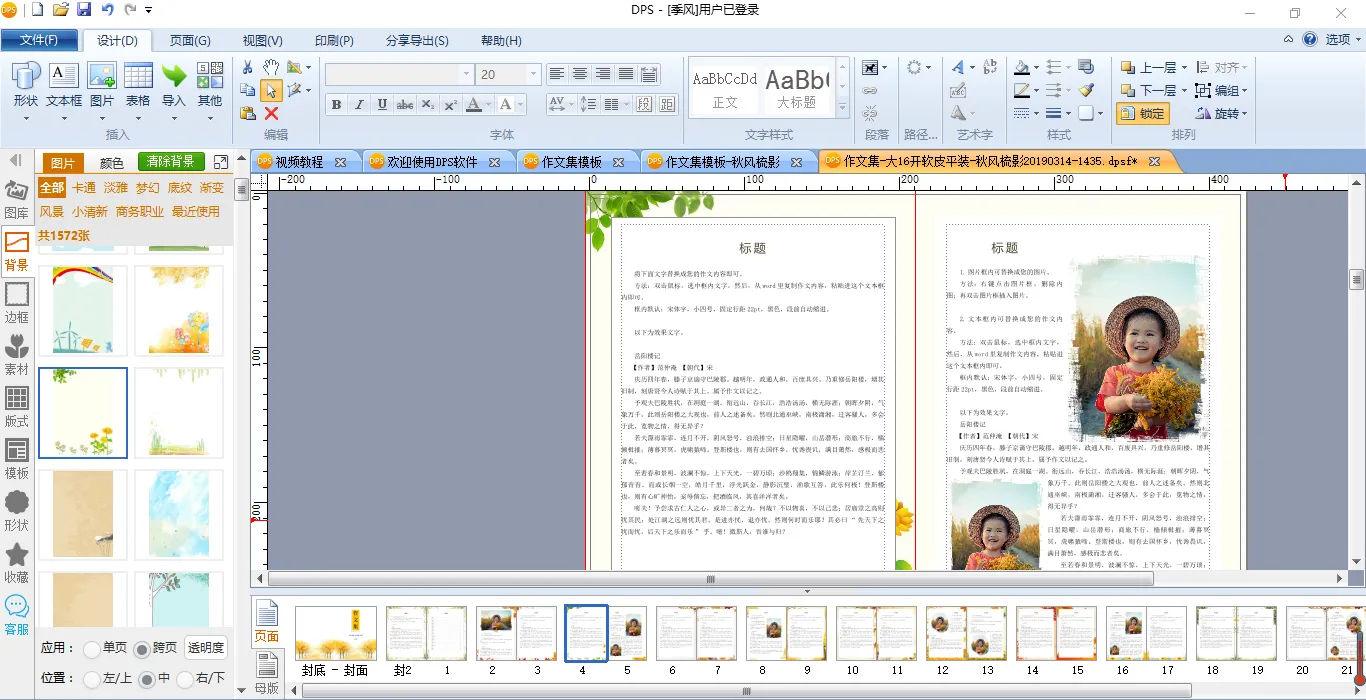This screenshot has height=700, width=1366.
Task: Open the 旋转 rotate dropdown
Action: click(1243, 114)
